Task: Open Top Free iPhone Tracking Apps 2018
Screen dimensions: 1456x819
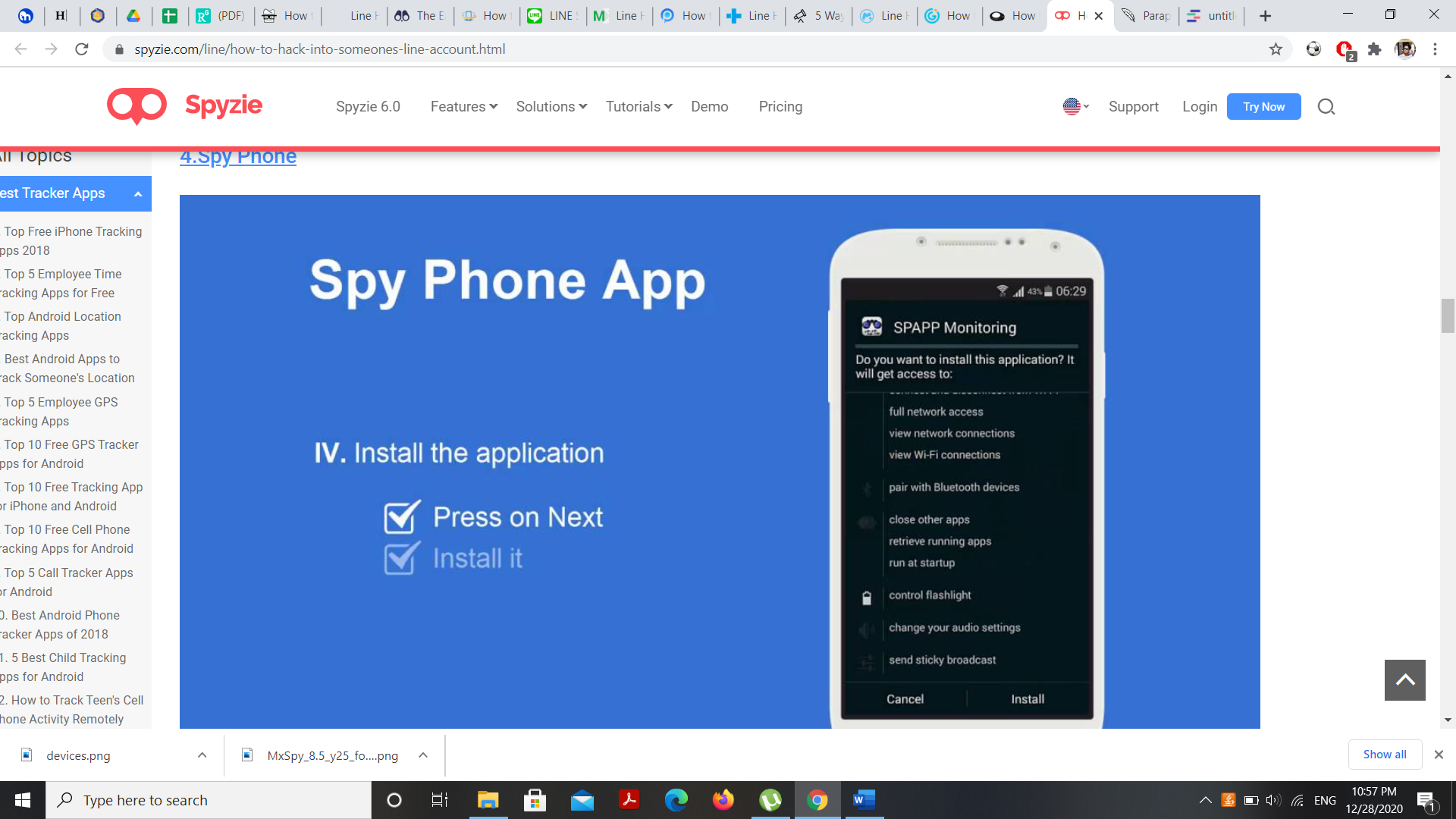Action: click(70, 241)
